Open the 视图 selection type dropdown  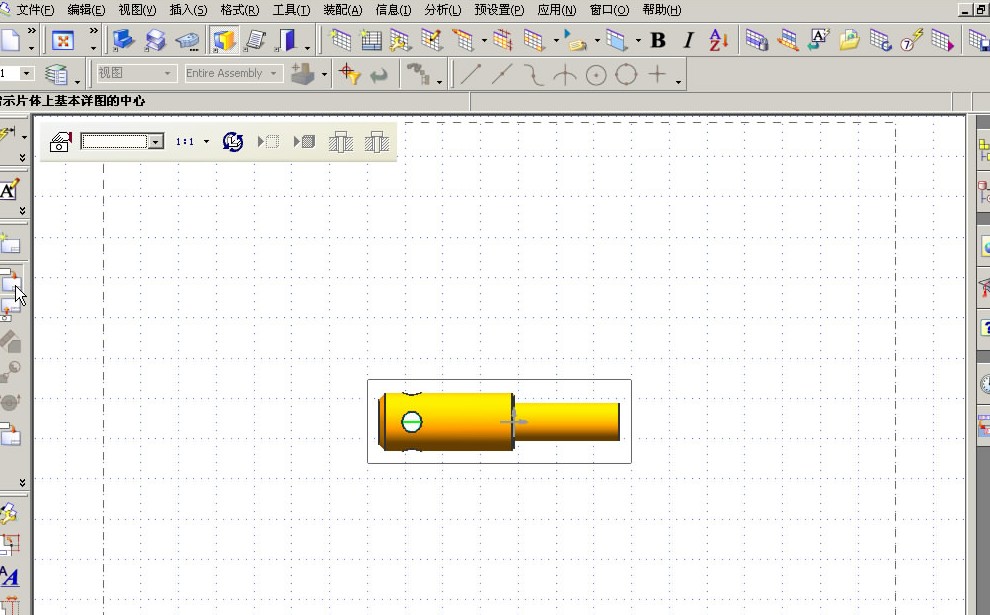[135, 73]
